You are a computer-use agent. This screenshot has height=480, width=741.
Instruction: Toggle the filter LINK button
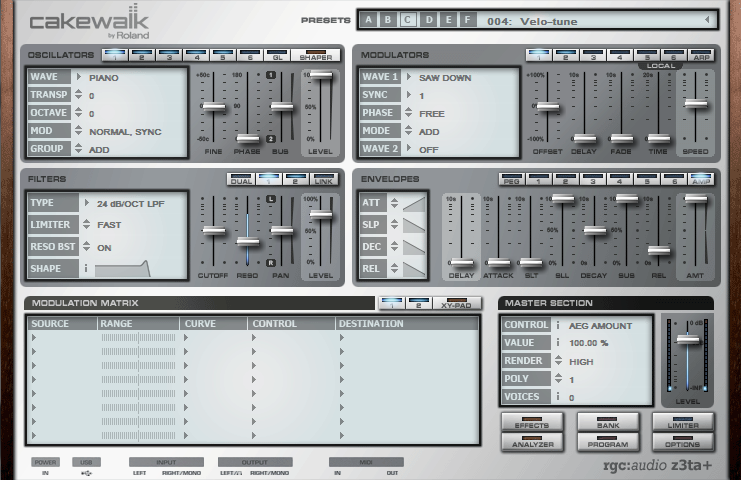pyautogui.click(x=323, y=180)
